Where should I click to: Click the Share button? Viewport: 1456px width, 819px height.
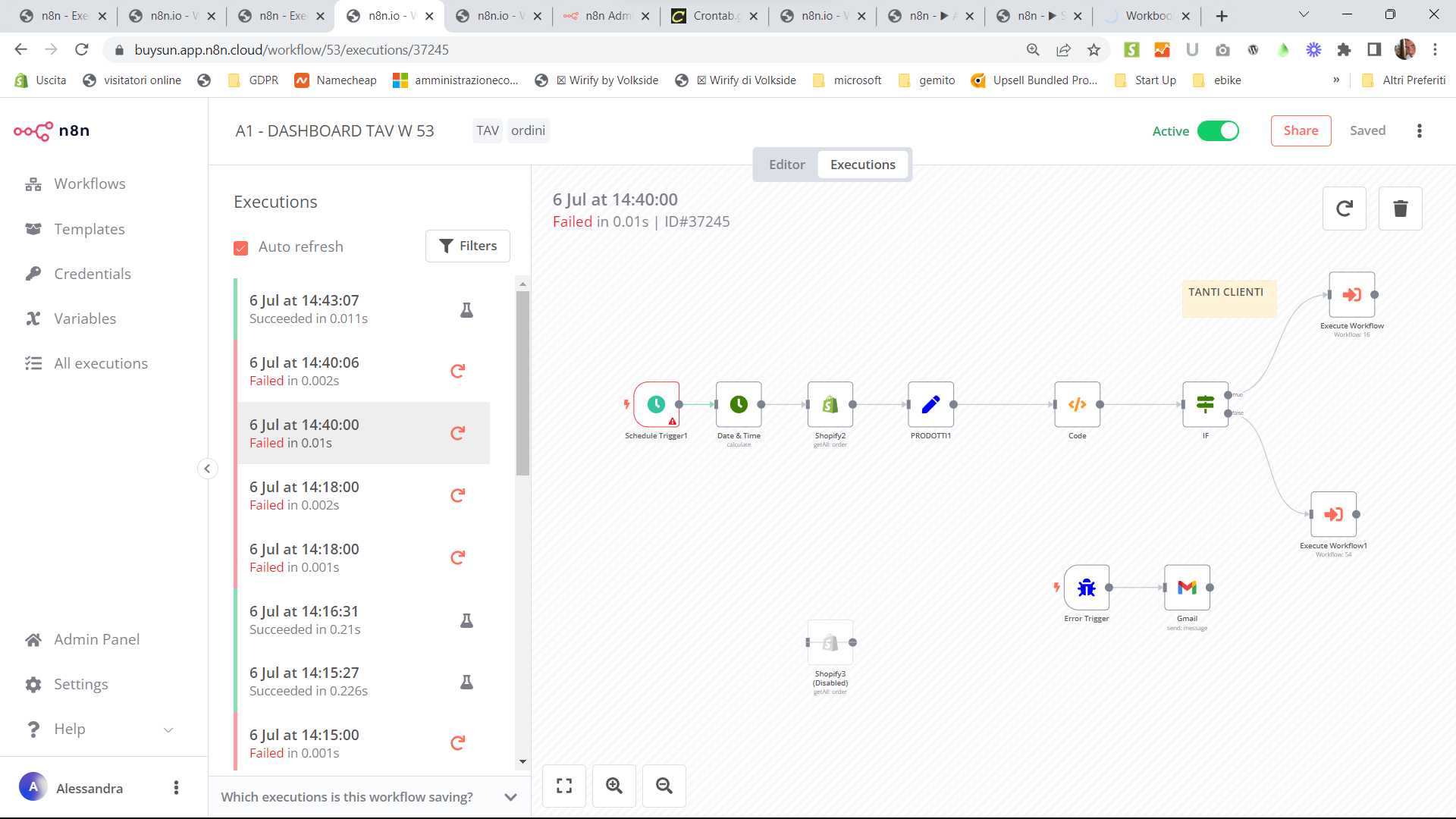1301,130
